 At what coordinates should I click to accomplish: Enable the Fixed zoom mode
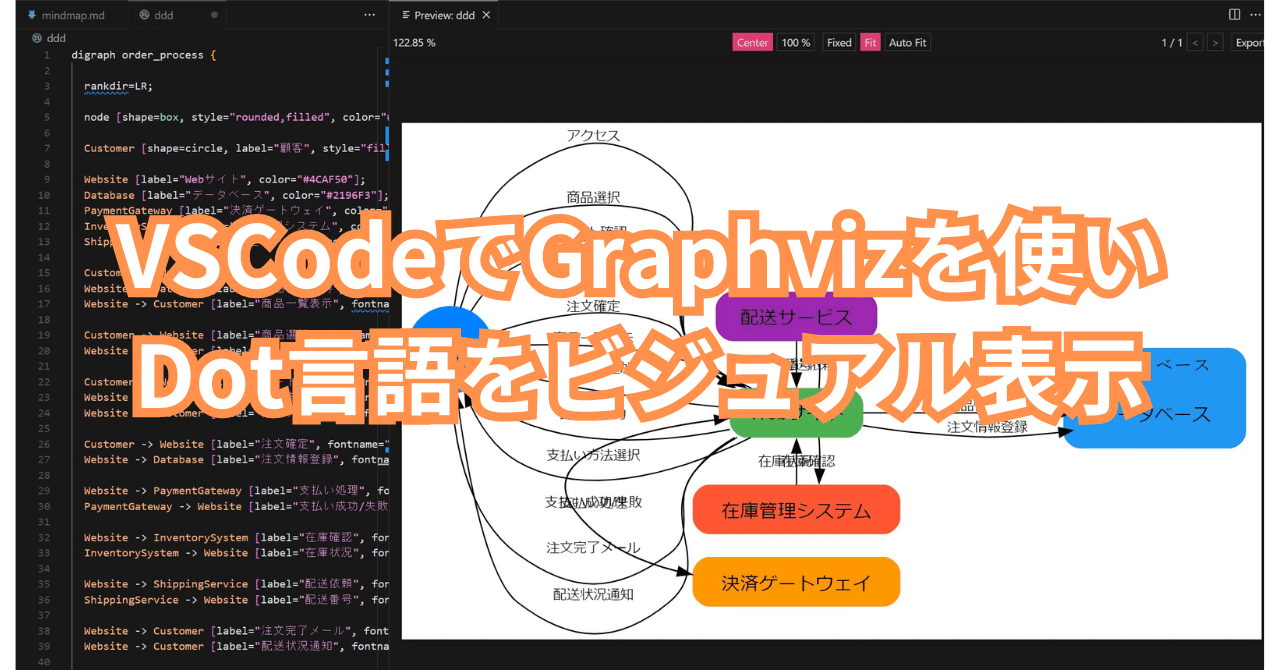point(838,42)
